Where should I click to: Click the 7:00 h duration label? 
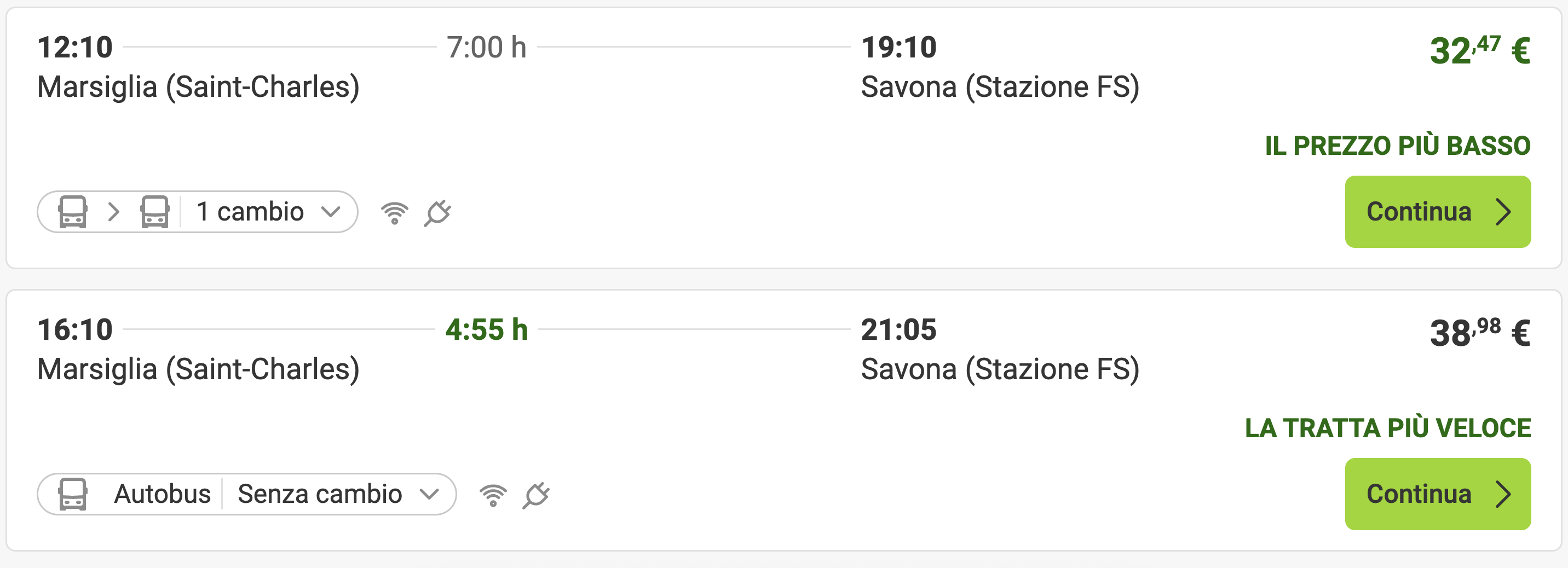[x=487, y=48]
